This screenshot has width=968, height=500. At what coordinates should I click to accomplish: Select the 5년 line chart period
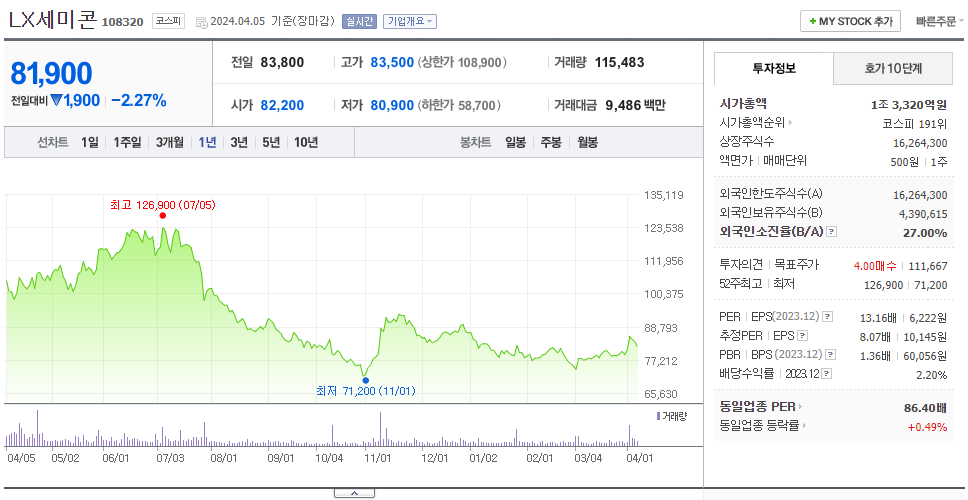point(271,143)
